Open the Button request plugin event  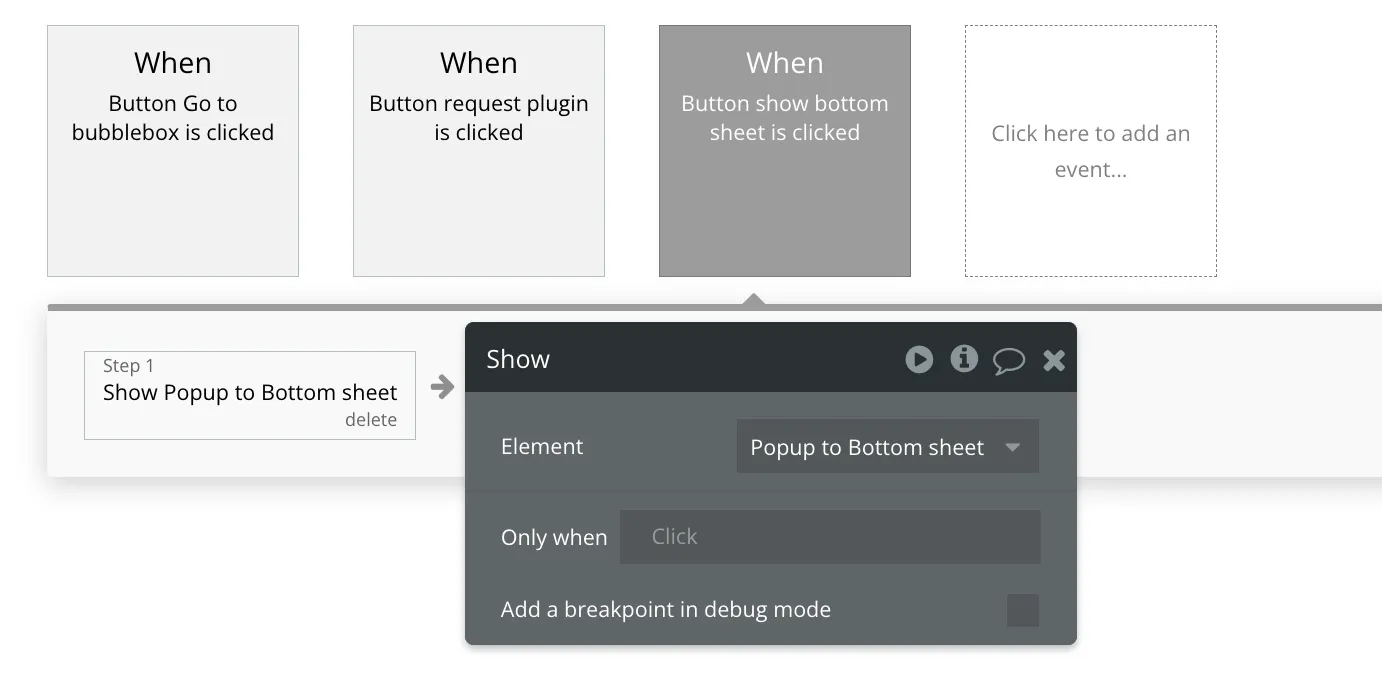click(x=479, y=151)
